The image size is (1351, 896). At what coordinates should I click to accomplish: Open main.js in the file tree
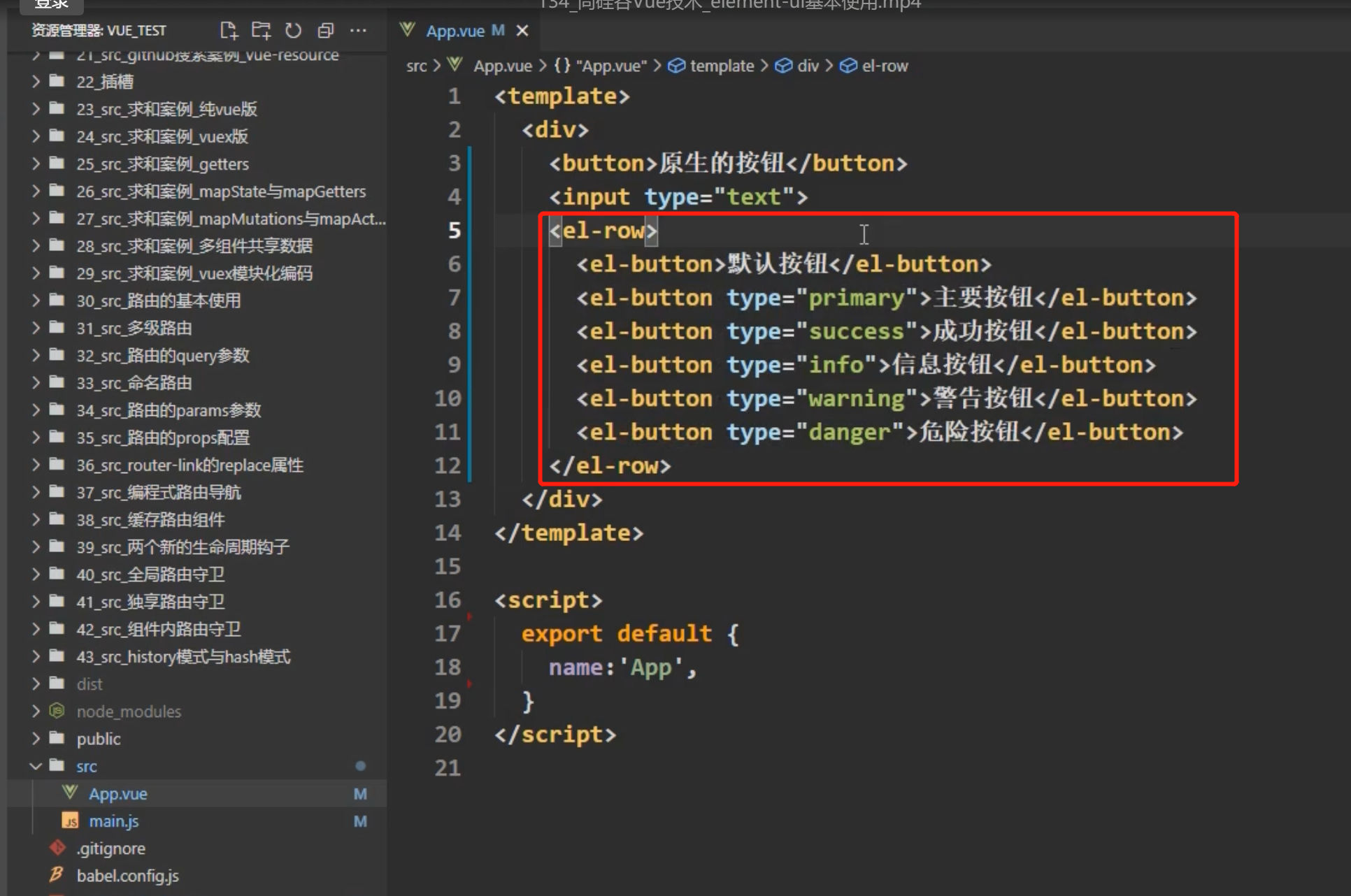196,821
